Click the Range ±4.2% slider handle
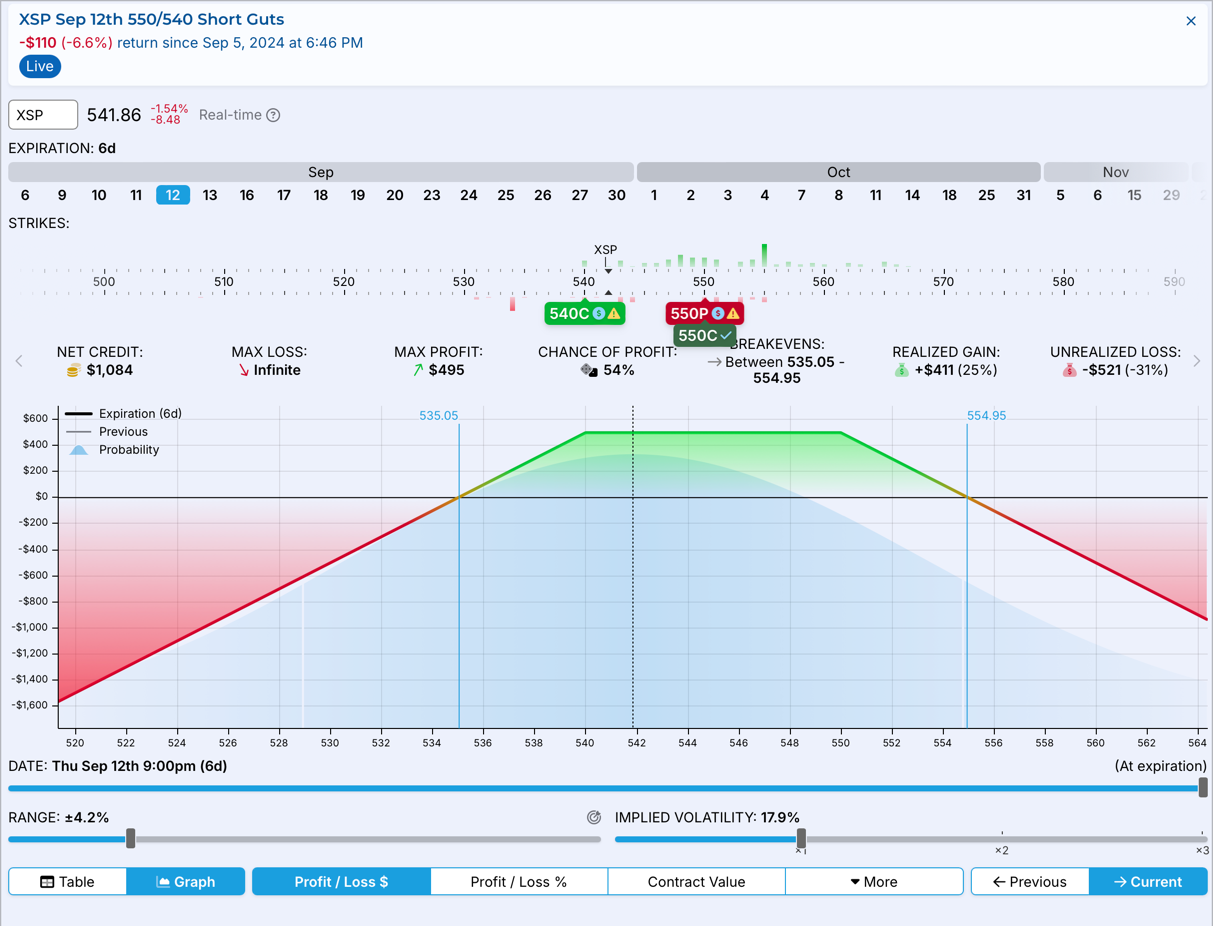This screenshot has width=1213, height=926. (x=131, y=839)
